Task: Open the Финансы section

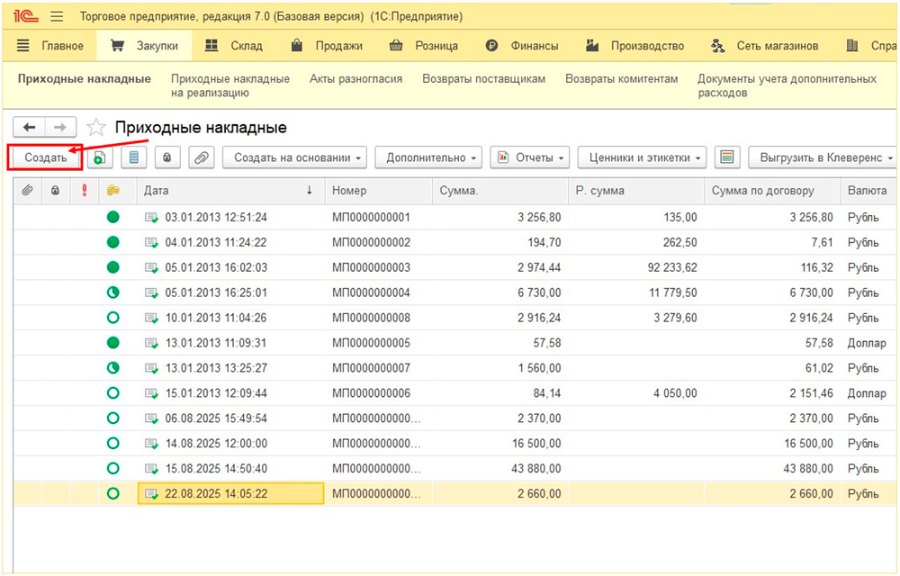Action: (x=521, y=46)
